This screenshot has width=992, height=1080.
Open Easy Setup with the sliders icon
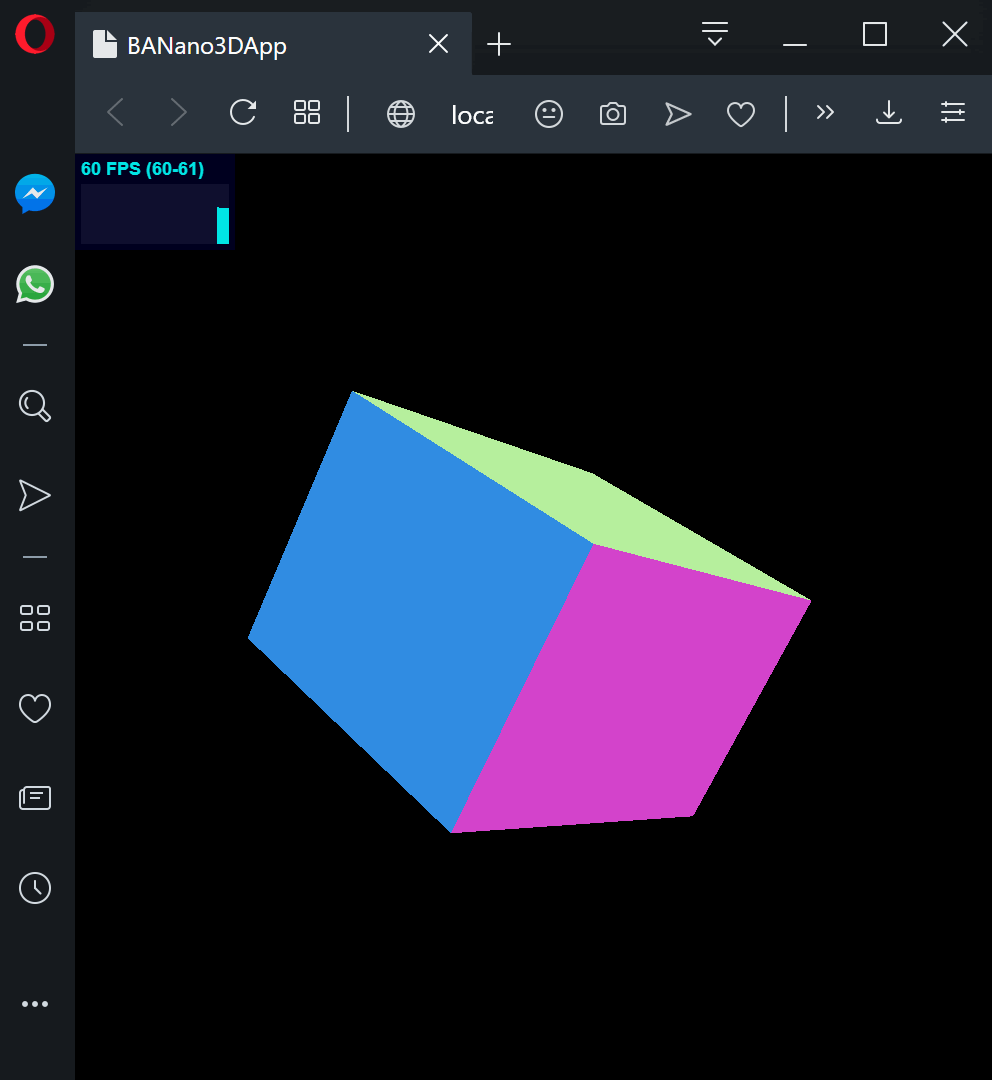coord(952,113)
